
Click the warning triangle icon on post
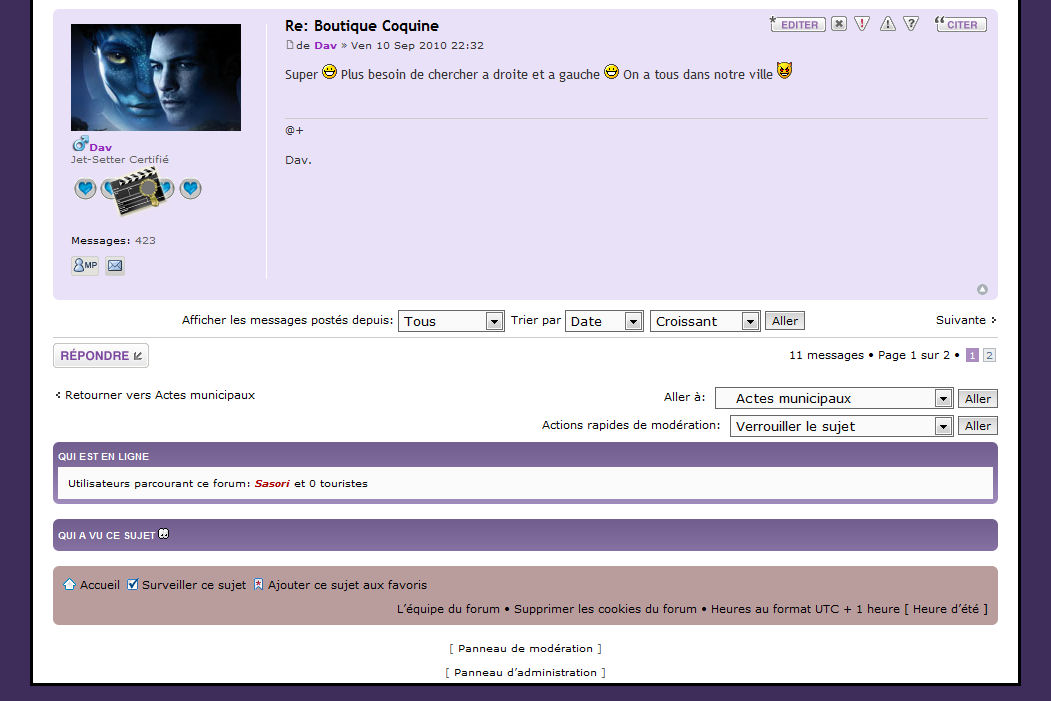click(x=887, y=24)
